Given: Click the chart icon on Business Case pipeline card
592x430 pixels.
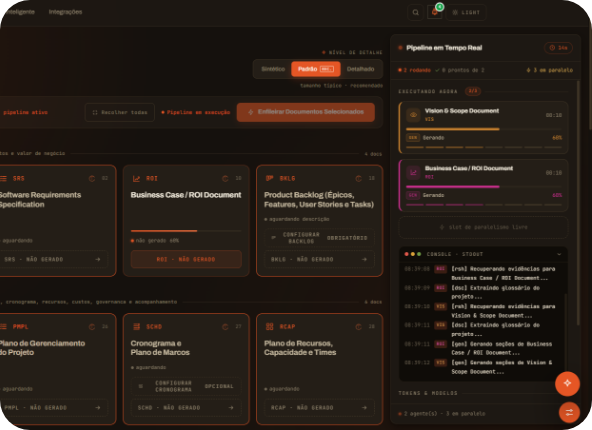Looking at the screenshot, I should [x=413, y=173].
